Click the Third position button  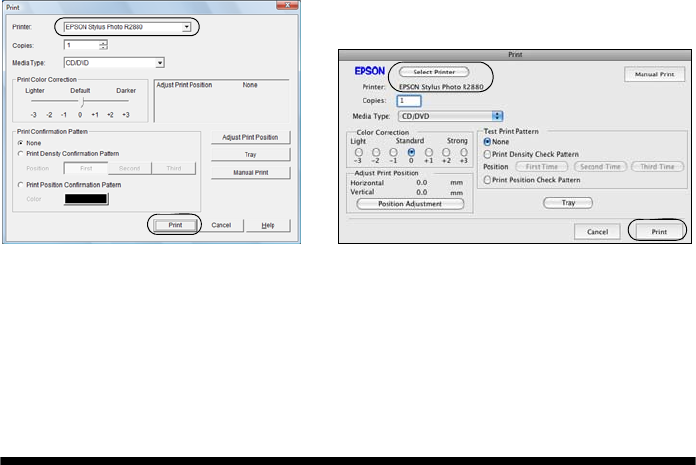point(174,168)
